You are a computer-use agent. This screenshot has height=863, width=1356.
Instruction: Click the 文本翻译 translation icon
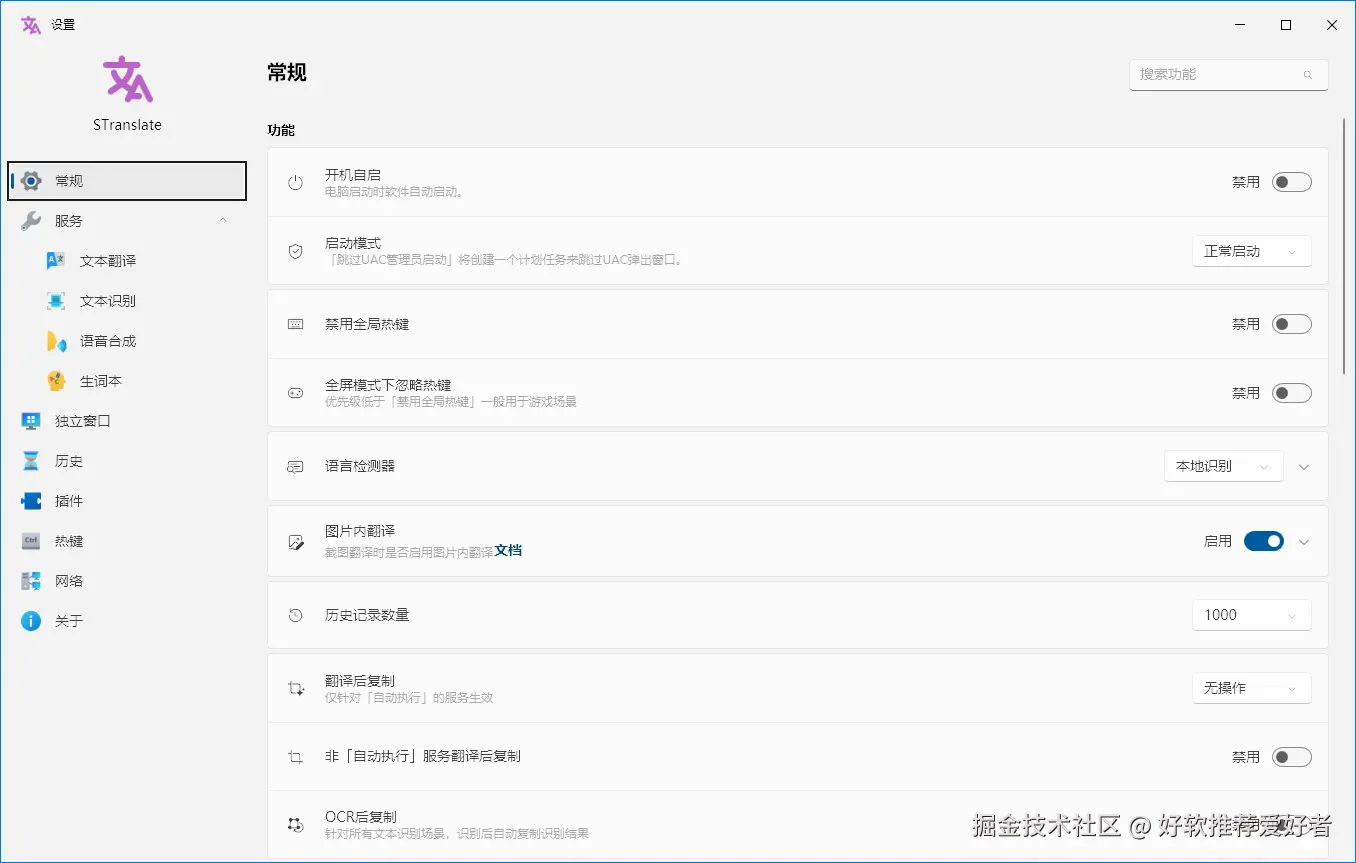pos(56,261)
